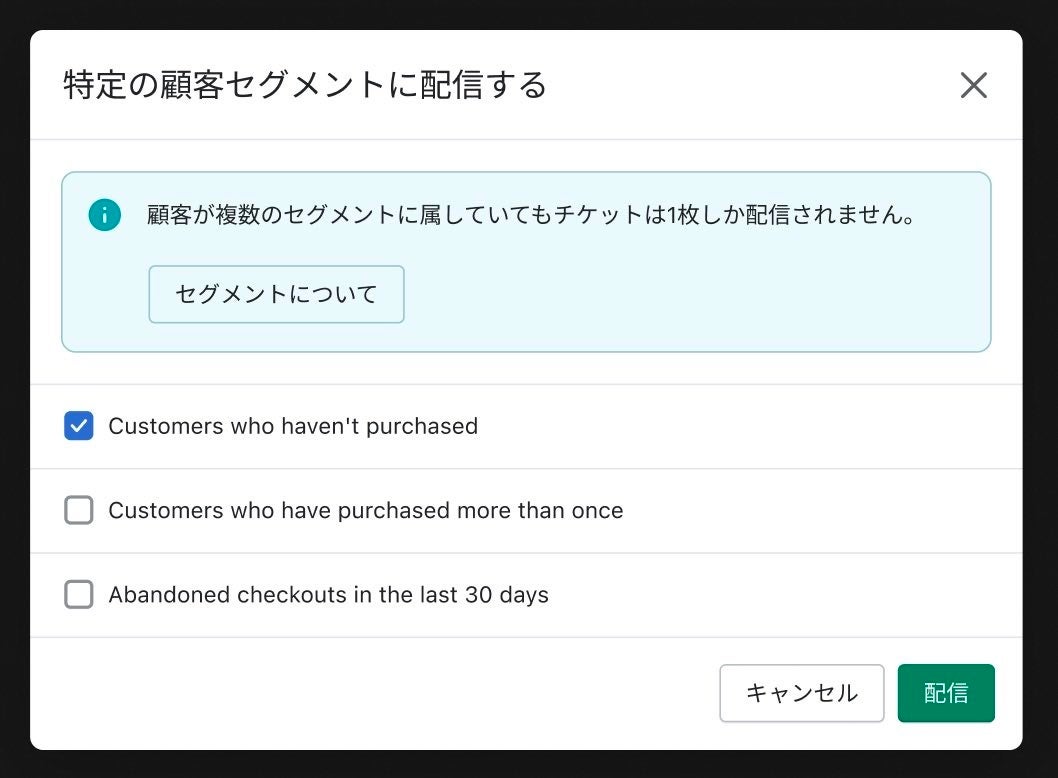The width and height of the screenshot is (1058, 778).
Task: Click the teal info icon in the banner
Action: pyautogui.click(x=104, y=215)
